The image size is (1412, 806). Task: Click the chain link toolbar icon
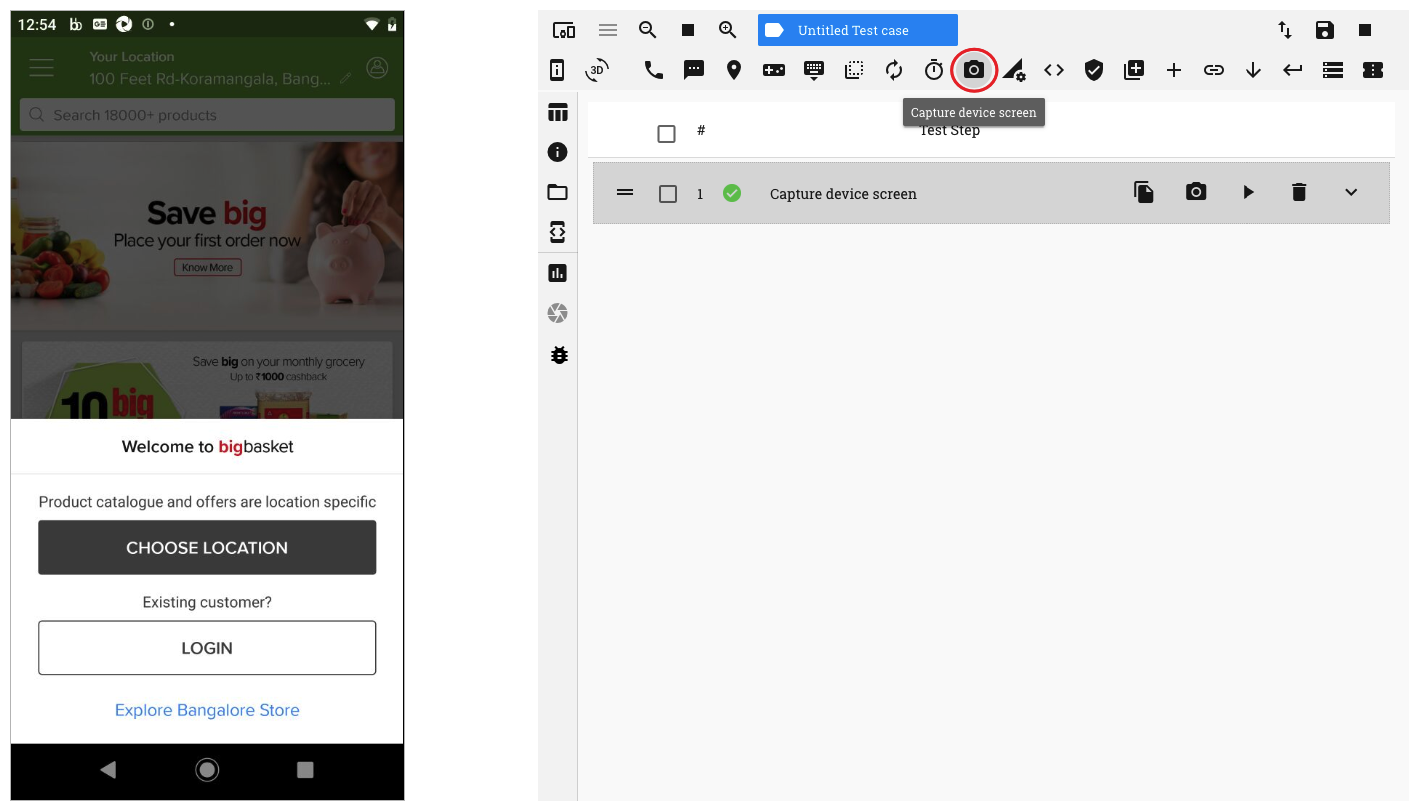click(1214, 70)
